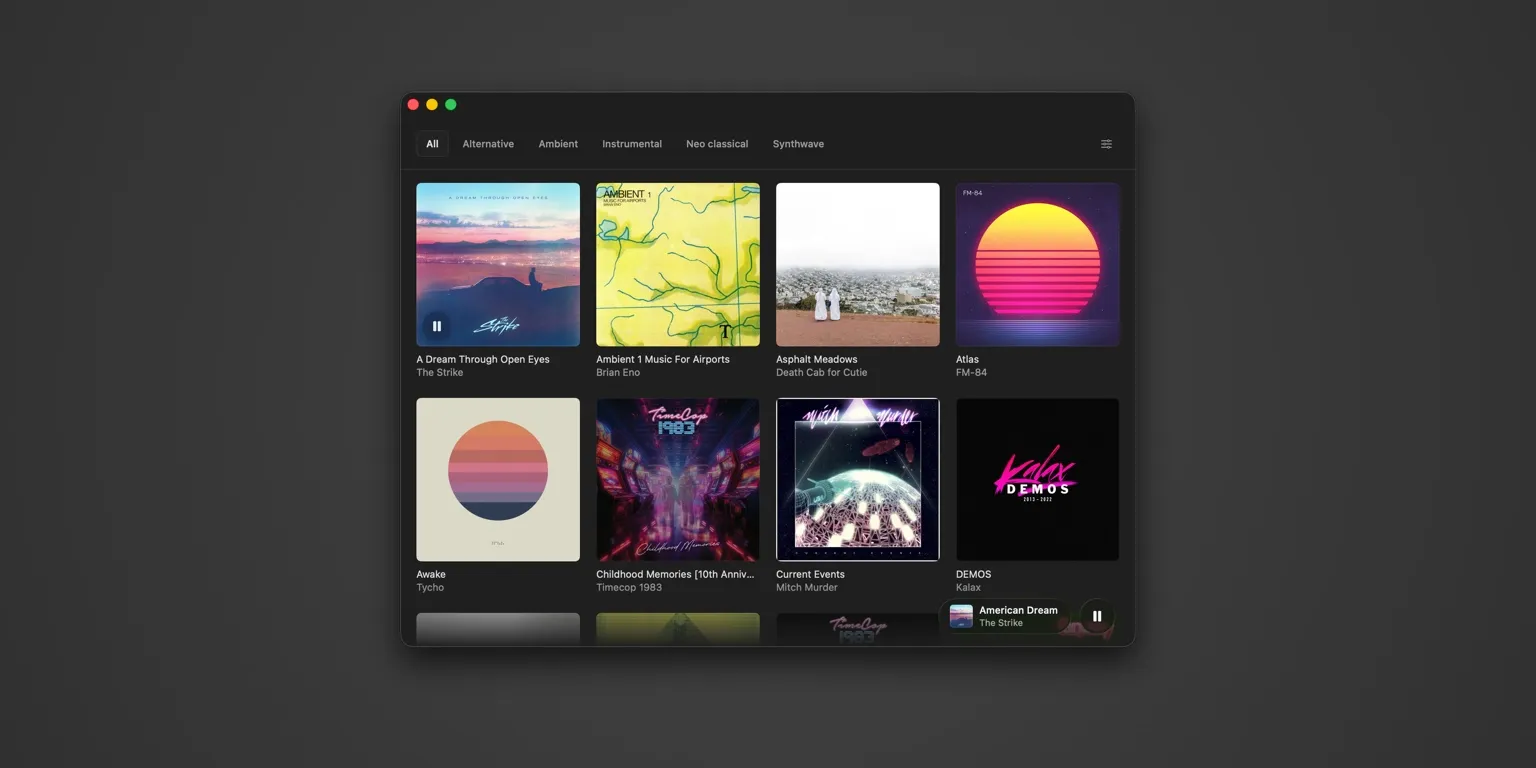Click the Asphalt Meadows title text

click(x=817, y=359)
